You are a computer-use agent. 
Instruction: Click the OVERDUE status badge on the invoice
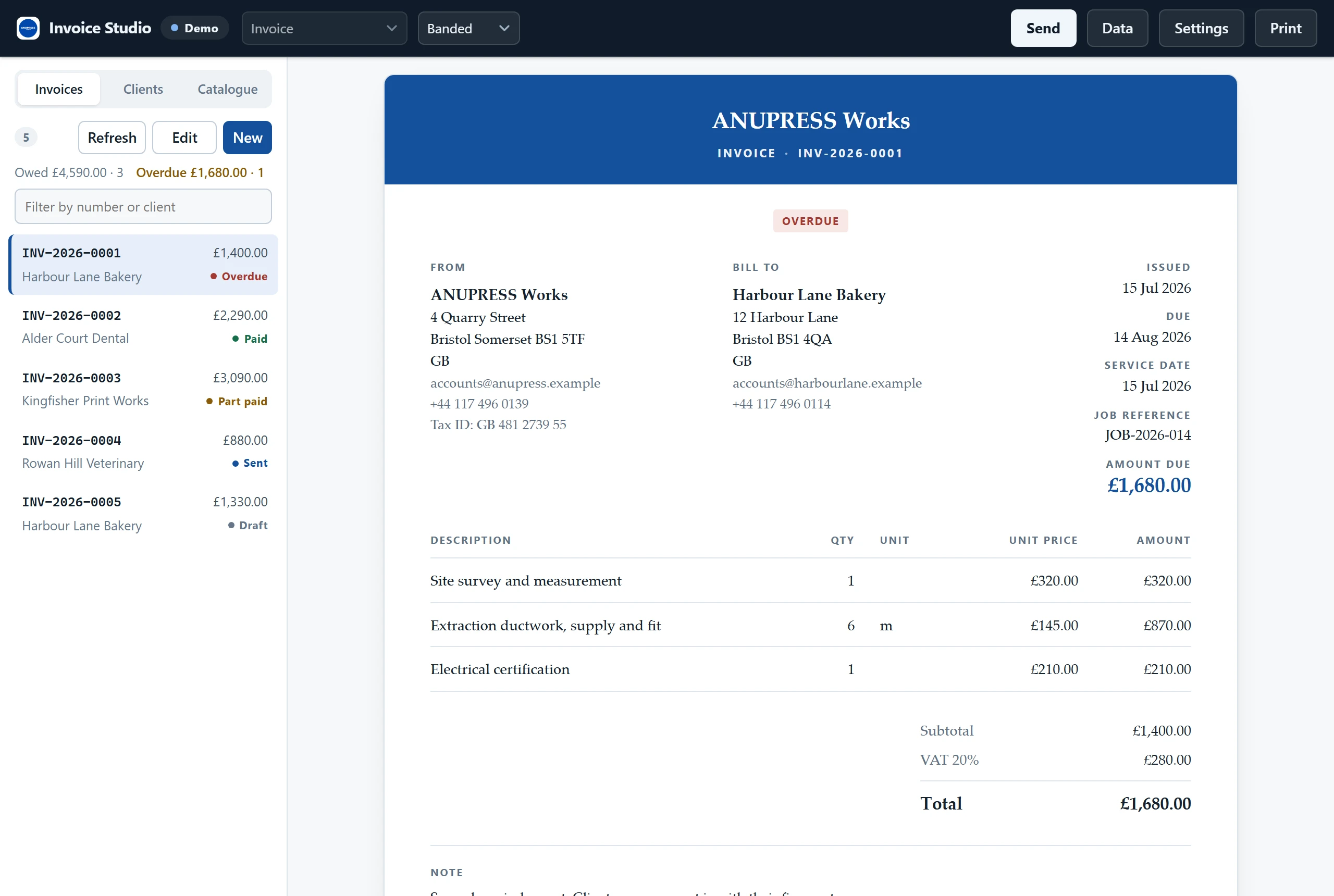810,221
